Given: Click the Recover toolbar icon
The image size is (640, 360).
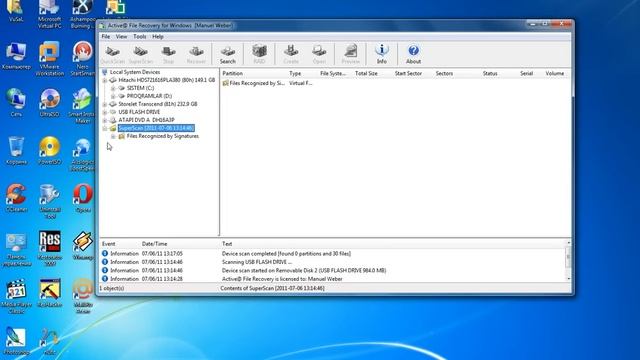Looking at the screenshot, I should [196, 54].
